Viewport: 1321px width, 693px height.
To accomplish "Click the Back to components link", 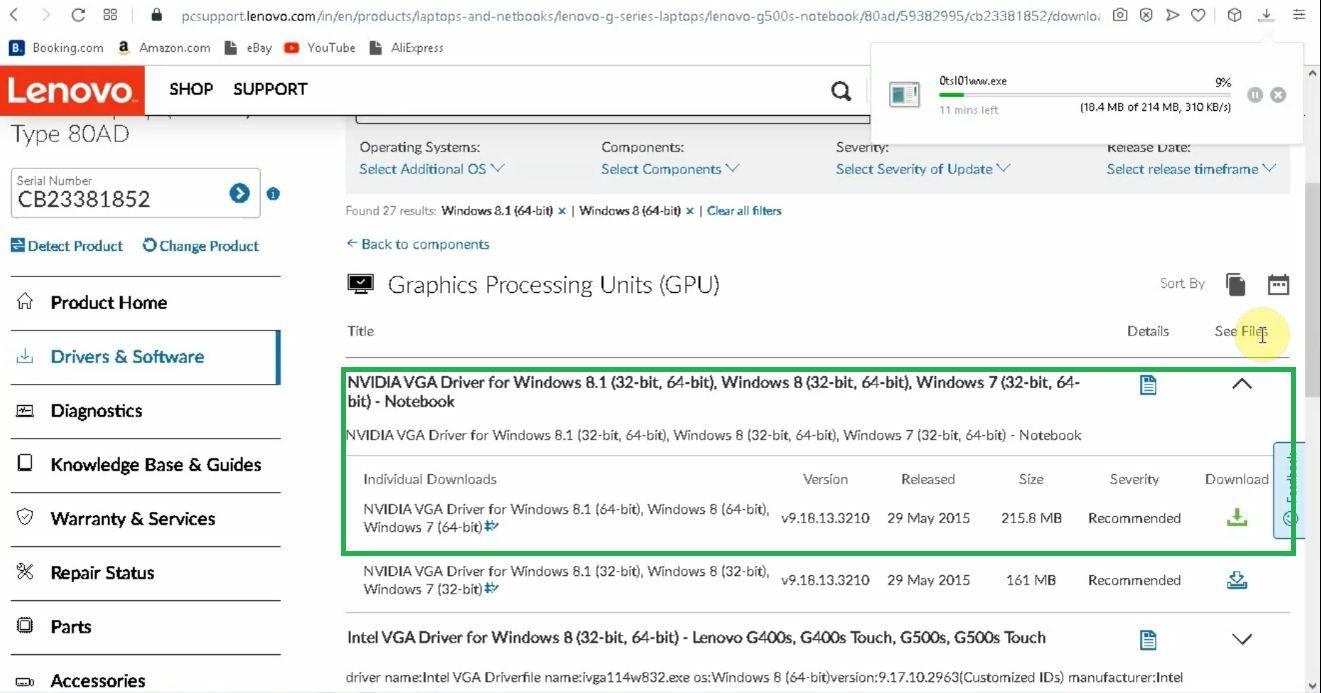I will pyautogui.click(x=418, y=244).
